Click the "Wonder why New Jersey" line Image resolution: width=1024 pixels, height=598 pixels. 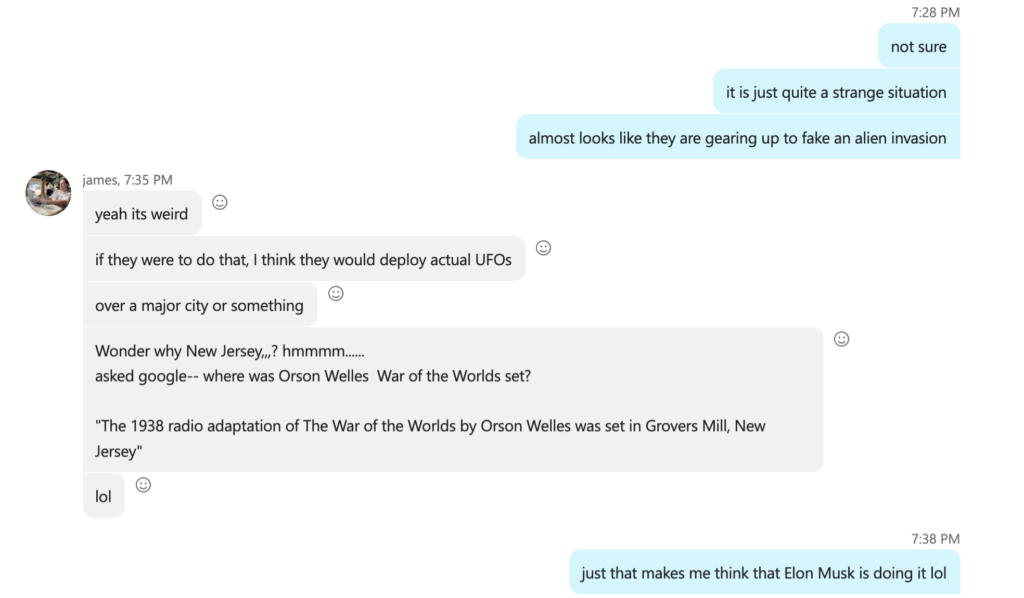[230, 351]
